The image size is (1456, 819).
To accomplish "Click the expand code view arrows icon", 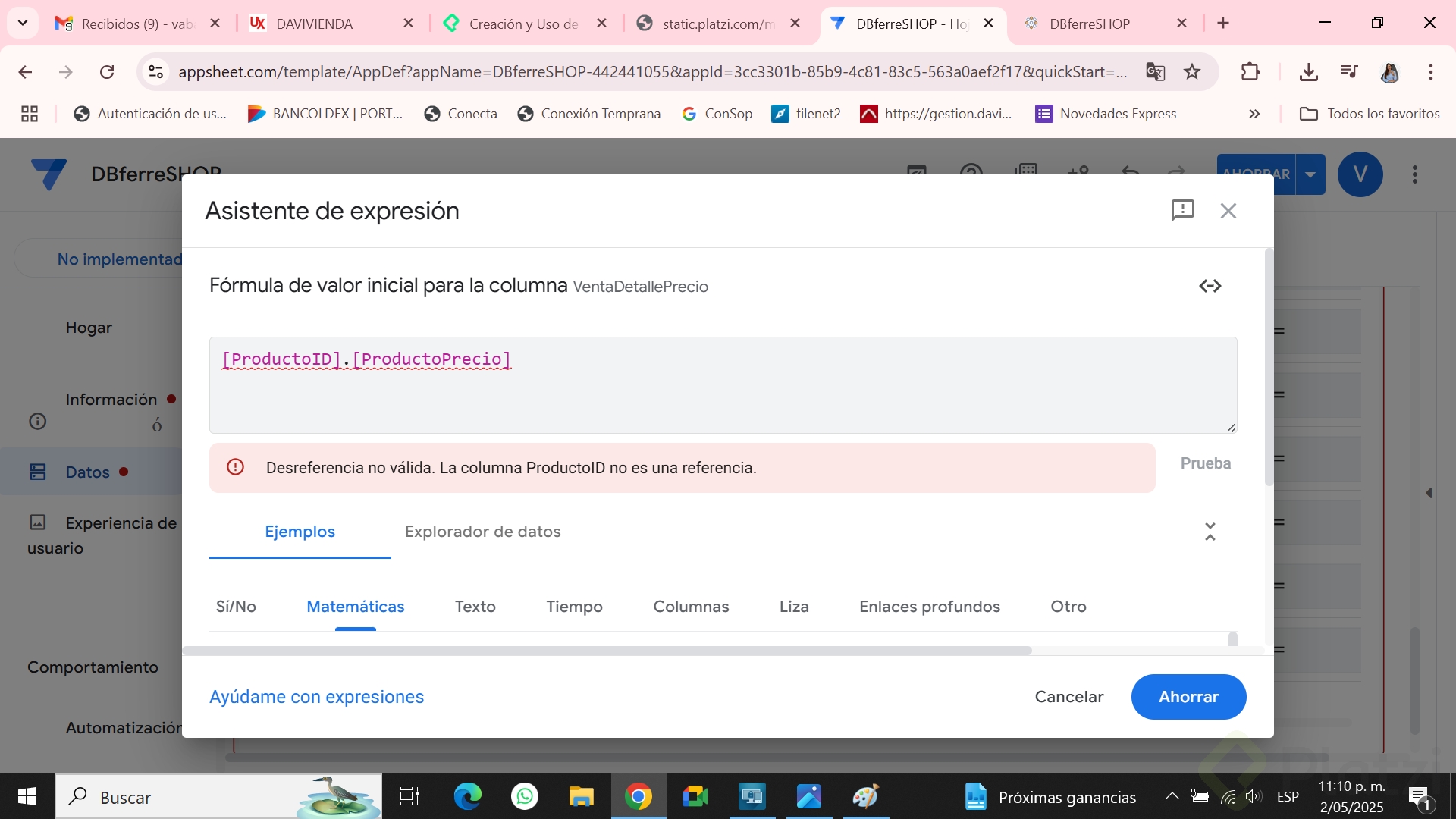I will pos(1210,286).
